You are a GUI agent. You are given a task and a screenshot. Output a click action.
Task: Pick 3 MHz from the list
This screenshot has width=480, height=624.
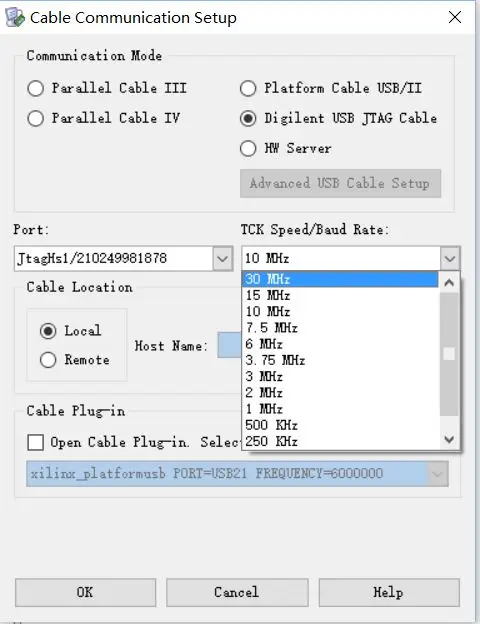[x=340, y=376]
